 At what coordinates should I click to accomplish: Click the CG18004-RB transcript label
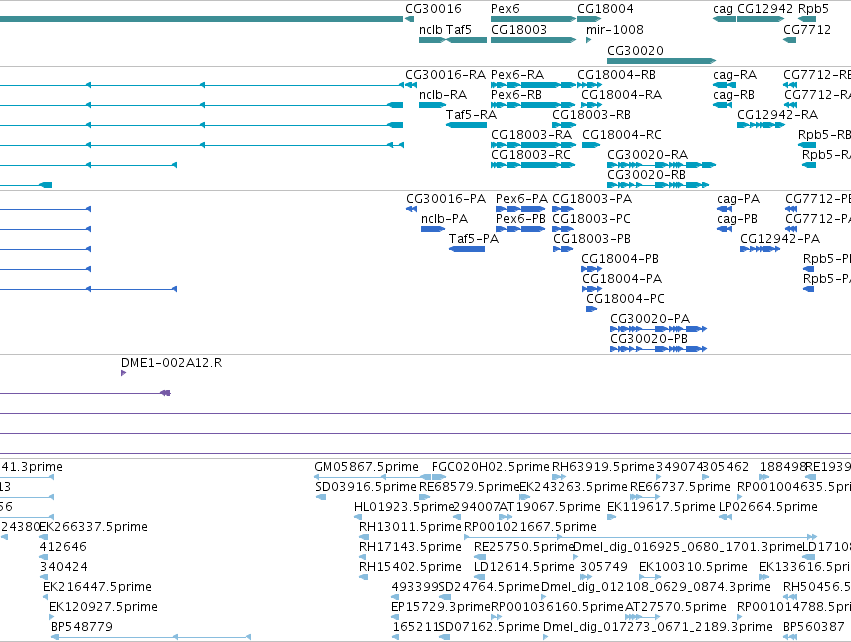(x=617, y=75)
